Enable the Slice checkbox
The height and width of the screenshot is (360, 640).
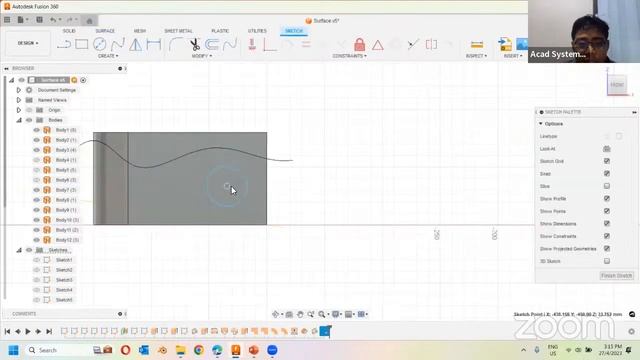[607, 186]
